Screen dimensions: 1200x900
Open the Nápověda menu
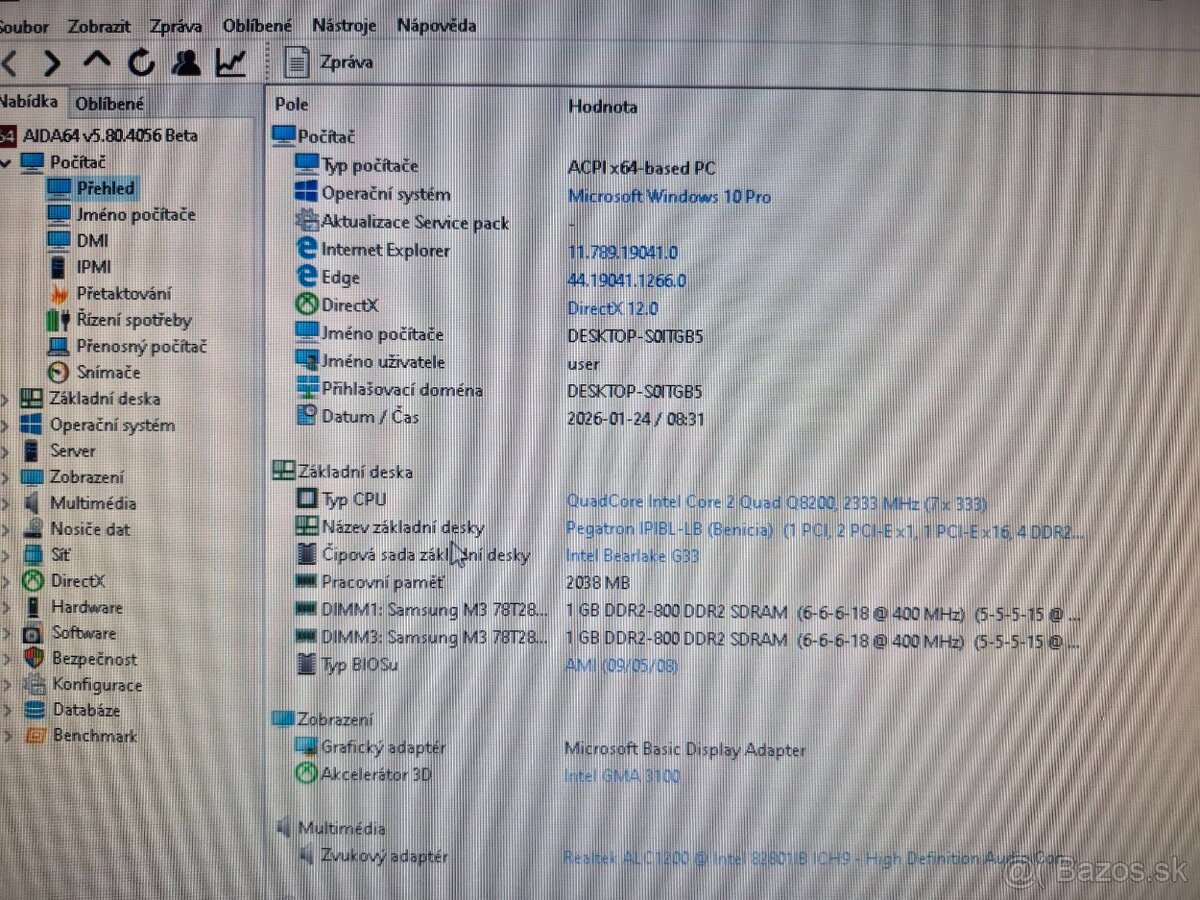(x=436, y=25)
